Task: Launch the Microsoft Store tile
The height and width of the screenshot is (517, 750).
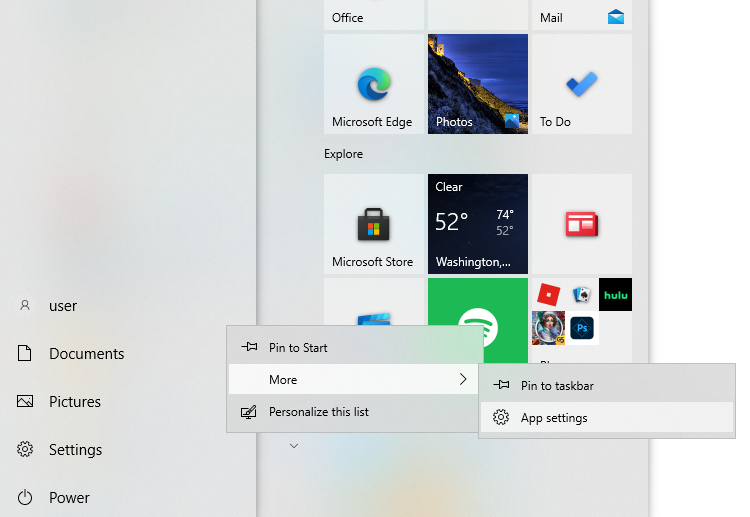Action: [x=374, y=224]
